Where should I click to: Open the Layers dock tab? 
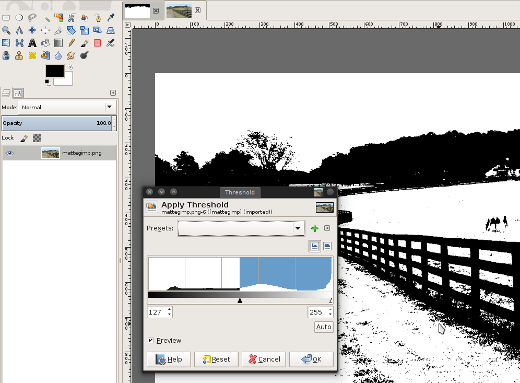6,93
